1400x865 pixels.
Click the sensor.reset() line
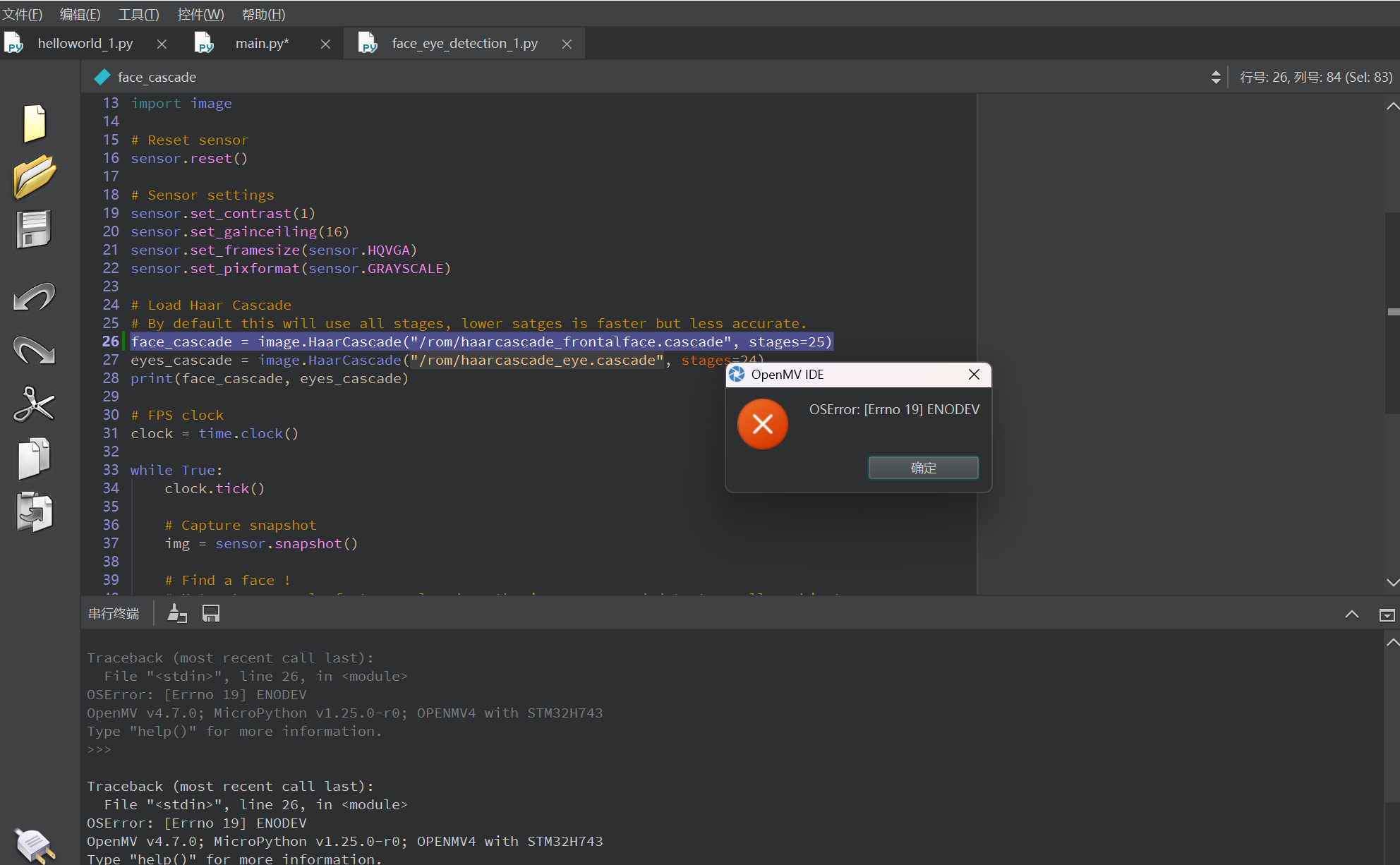189,158
